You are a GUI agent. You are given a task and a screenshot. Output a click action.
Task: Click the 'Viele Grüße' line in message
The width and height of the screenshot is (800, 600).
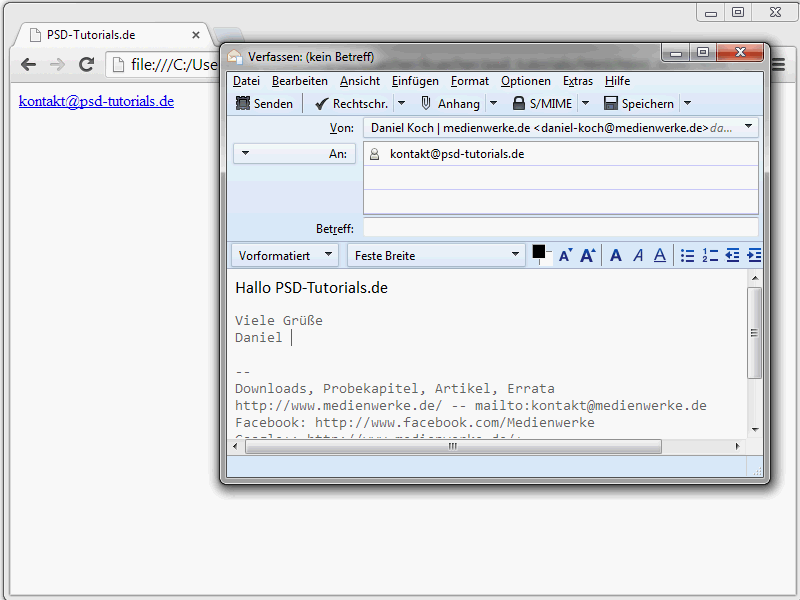click(279, 320)
